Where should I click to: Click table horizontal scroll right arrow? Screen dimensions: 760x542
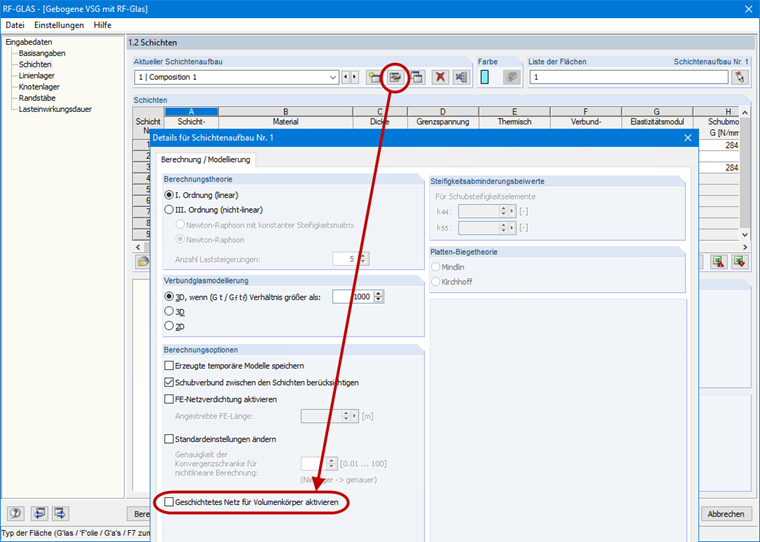(x=745, y=247)
